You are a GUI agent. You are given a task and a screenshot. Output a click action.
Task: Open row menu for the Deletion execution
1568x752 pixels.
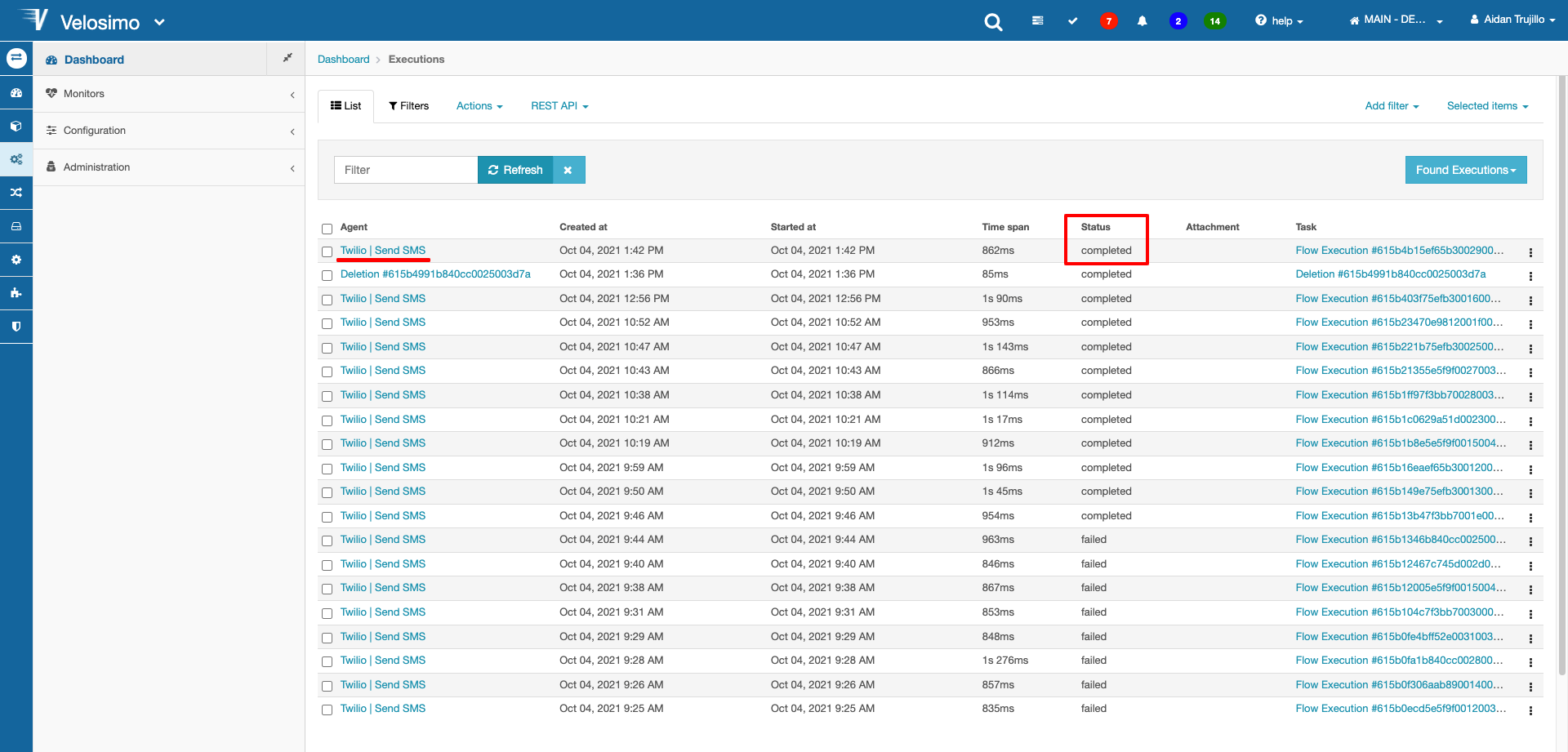point(1530,276)
